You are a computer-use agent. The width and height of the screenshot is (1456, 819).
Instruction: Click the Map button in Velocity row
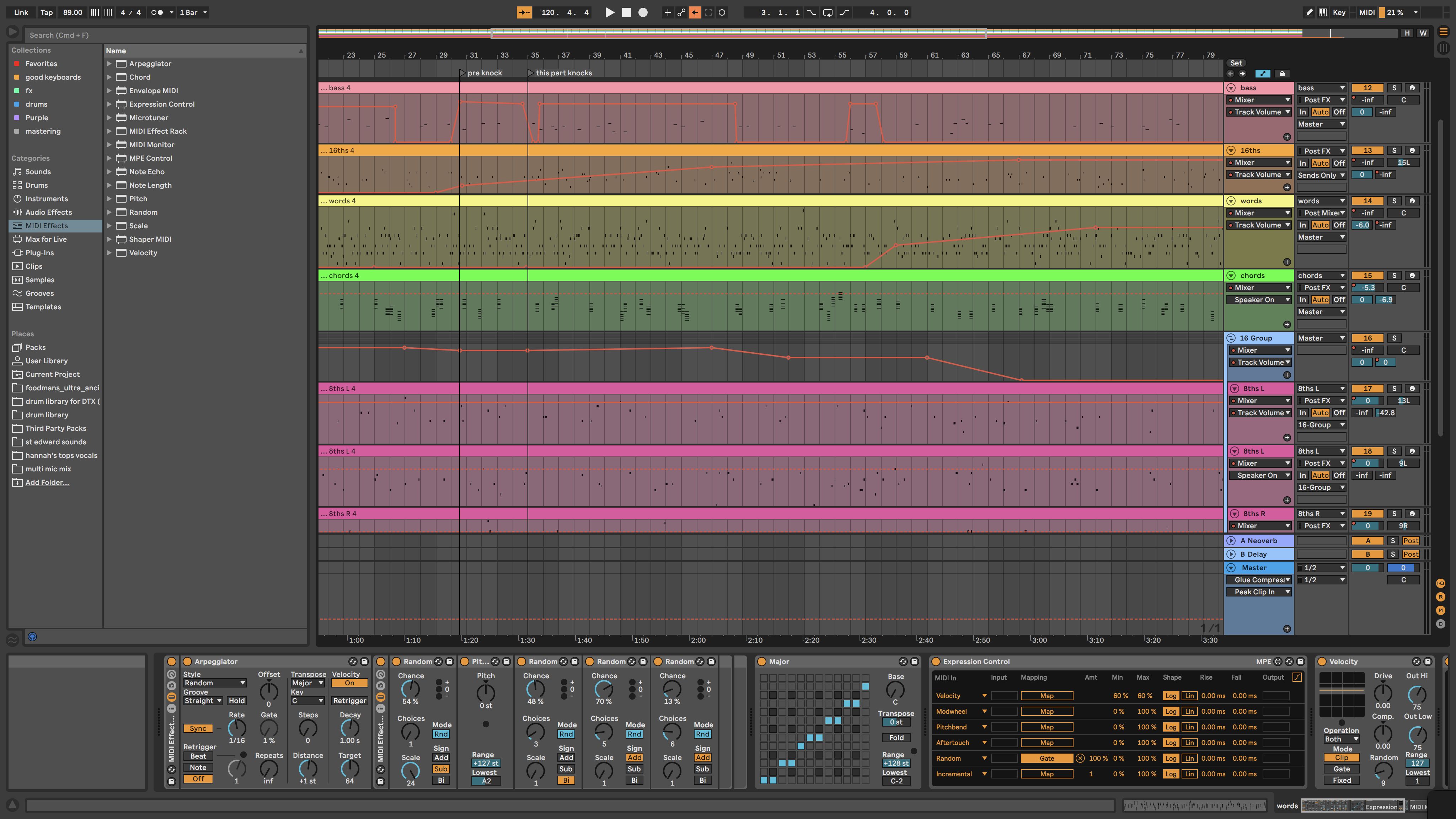pyautogui.click(x=1046, y=696)
